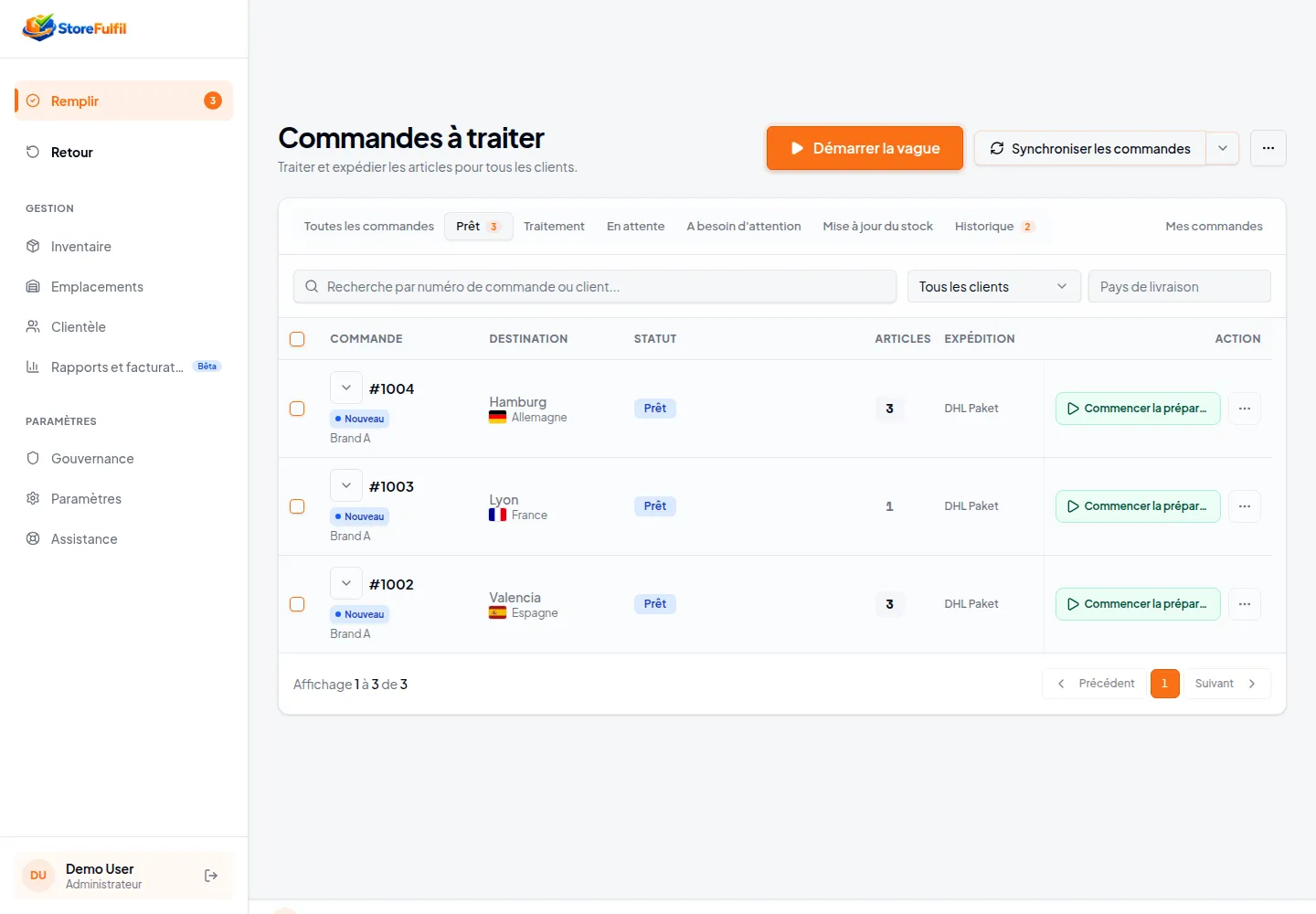
Task: Open row actions menu for order #1003
Action: (x=1245, y=506)
